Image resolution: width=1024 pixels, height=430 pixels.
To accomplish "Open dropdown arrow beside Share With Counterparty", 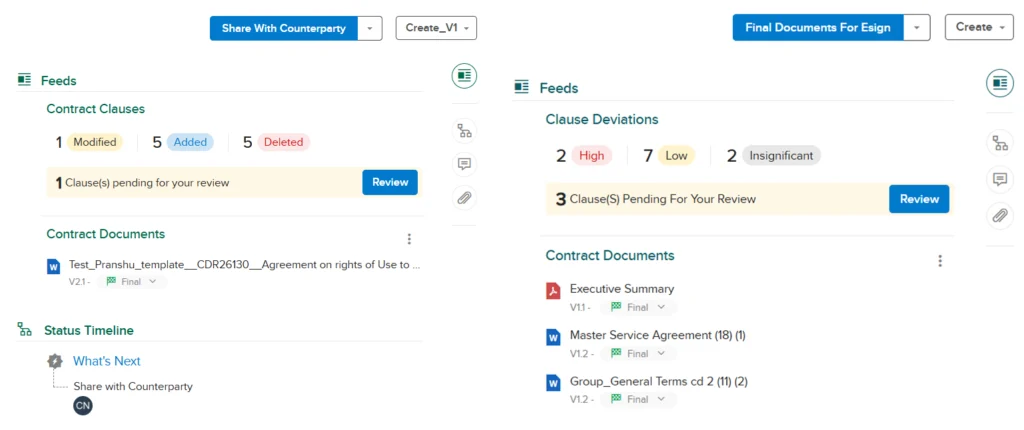I will click(370, 28).
